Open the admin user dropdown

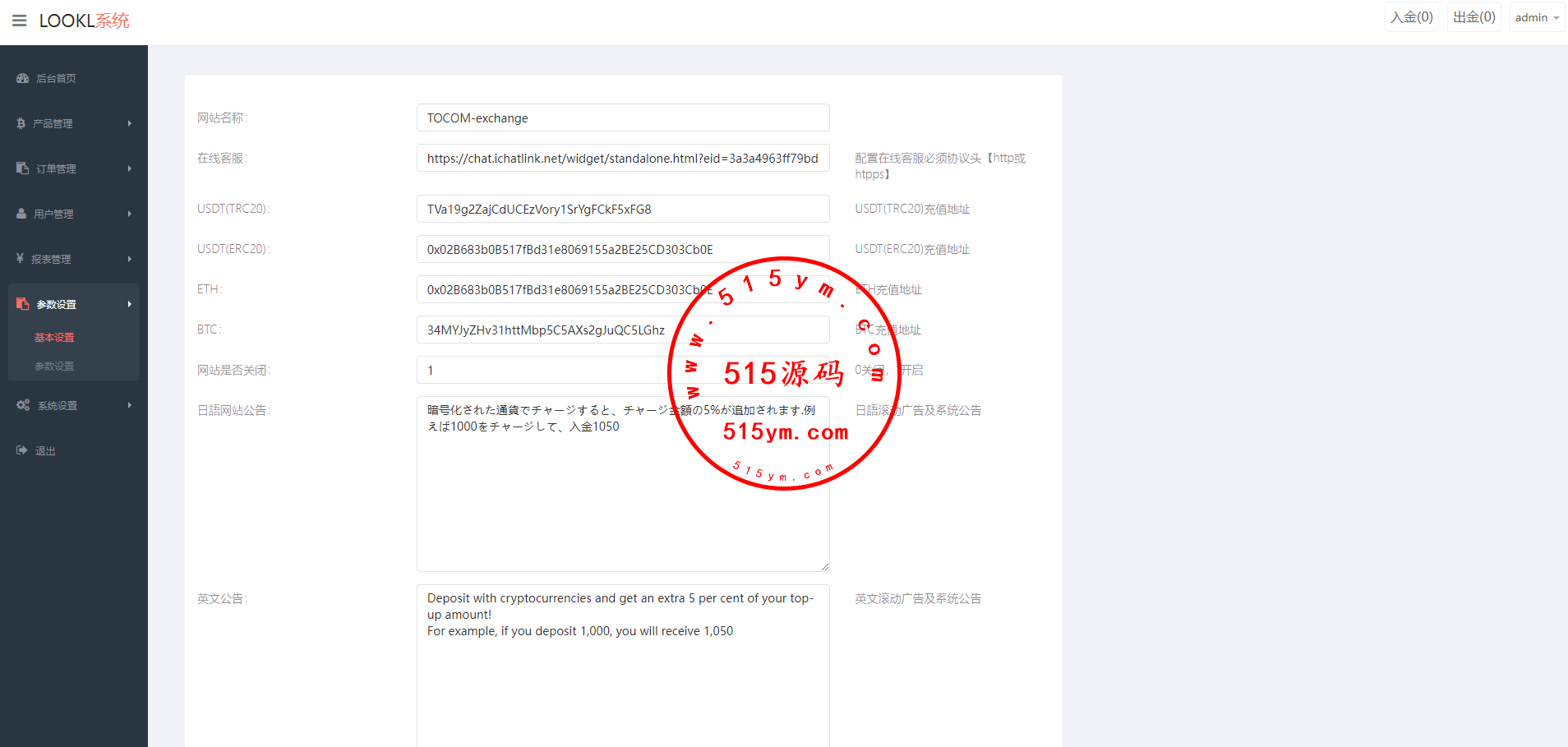(1536, 17)
